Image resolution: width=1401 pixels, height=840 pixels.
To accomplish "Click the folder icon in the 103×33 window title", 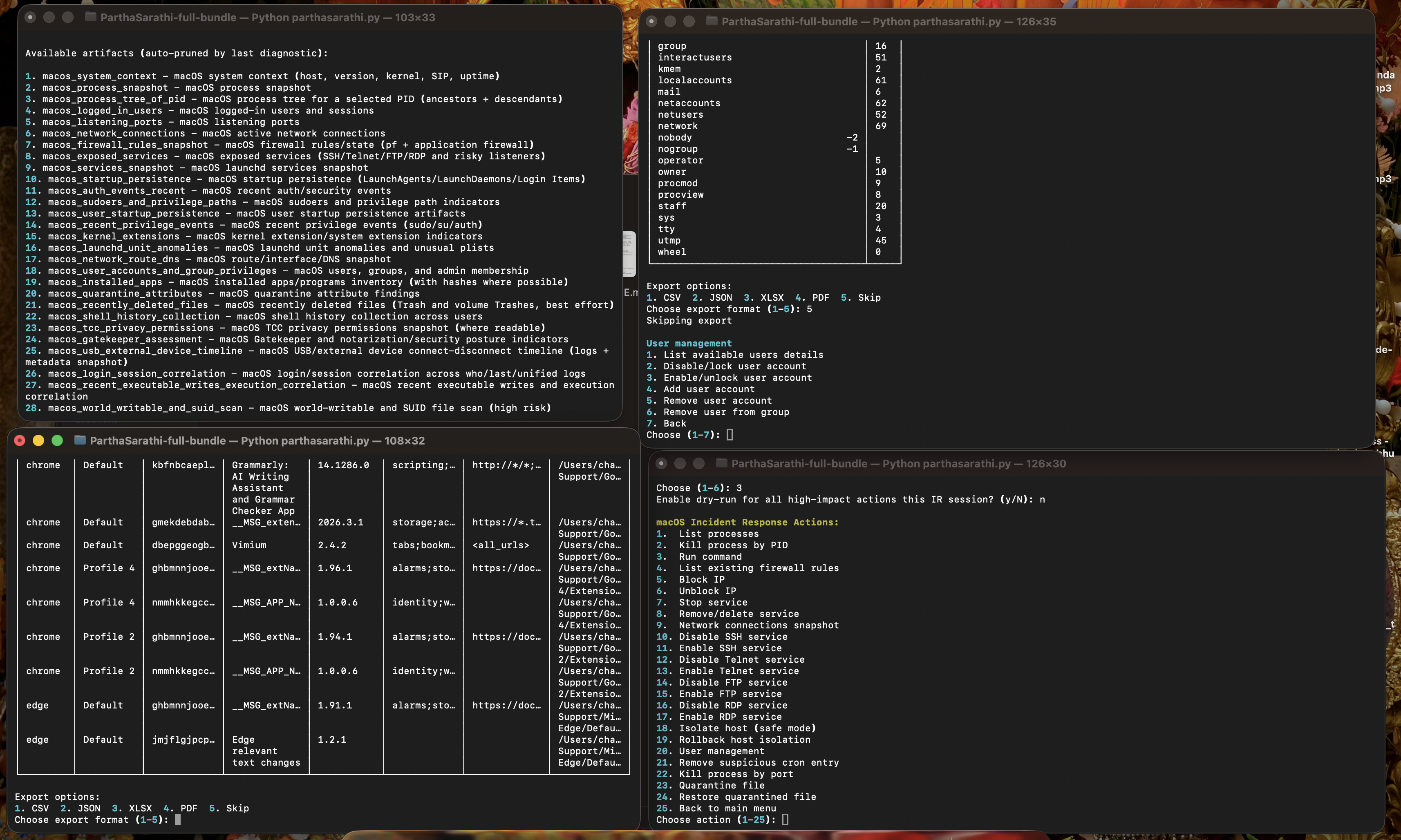I will tap(90, 17).
